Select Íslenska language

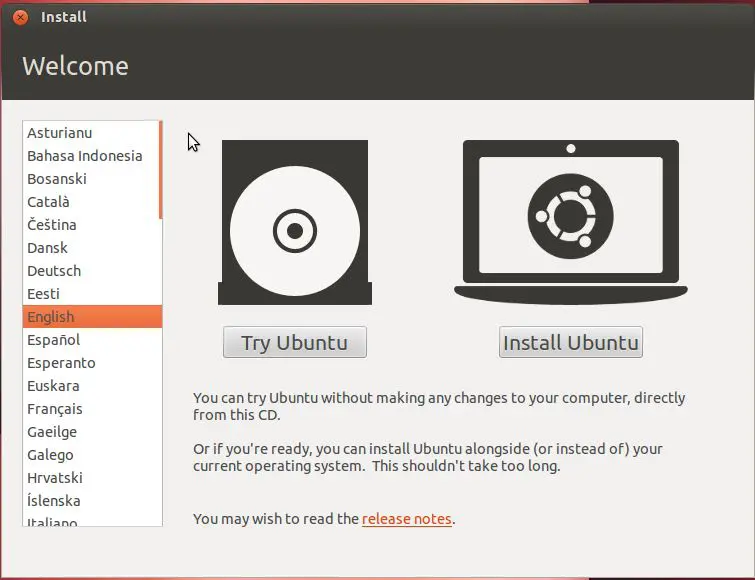91,501
